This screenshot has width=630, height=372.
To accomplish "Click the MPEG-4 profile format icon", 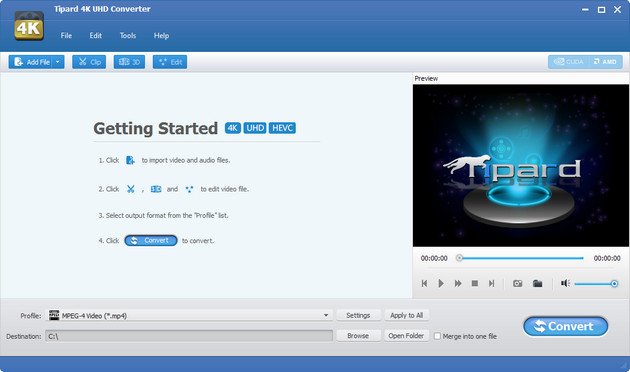I will coord(54,315).
